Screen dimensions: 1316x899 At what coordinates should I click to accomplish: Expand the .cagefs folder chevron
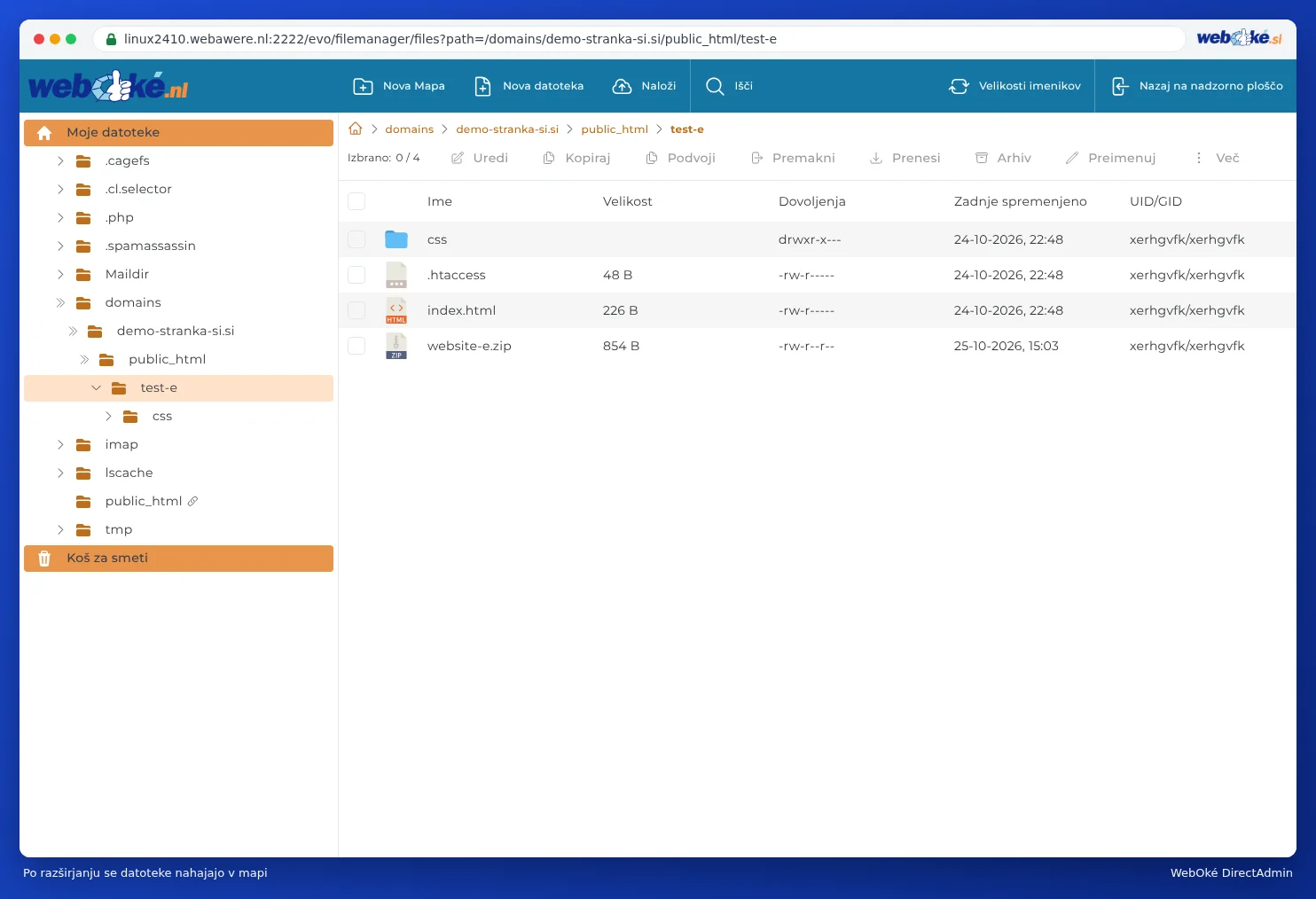click(x=60, y=160)
